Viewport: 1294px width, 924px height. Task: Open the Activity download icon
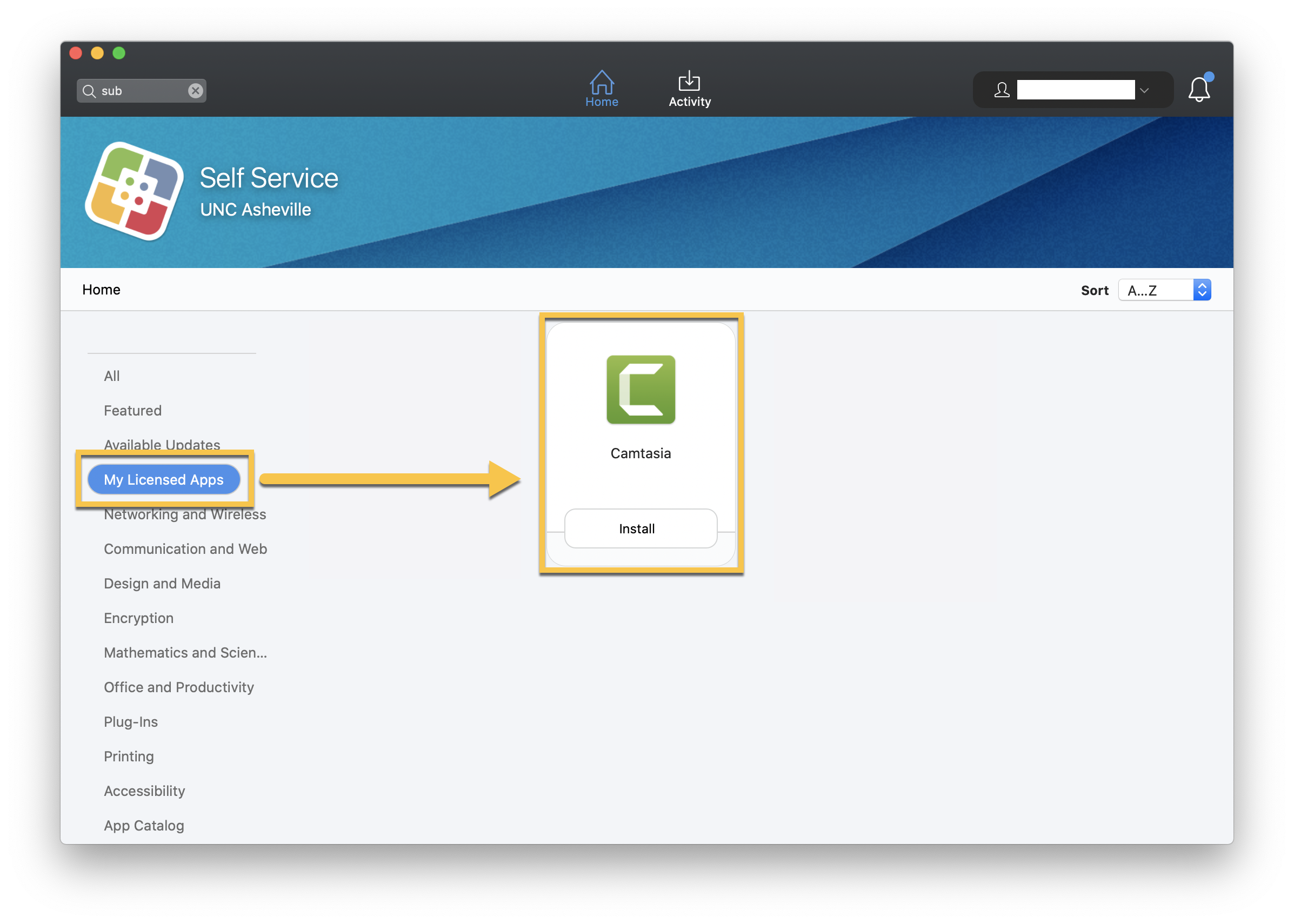pos(689,82)
